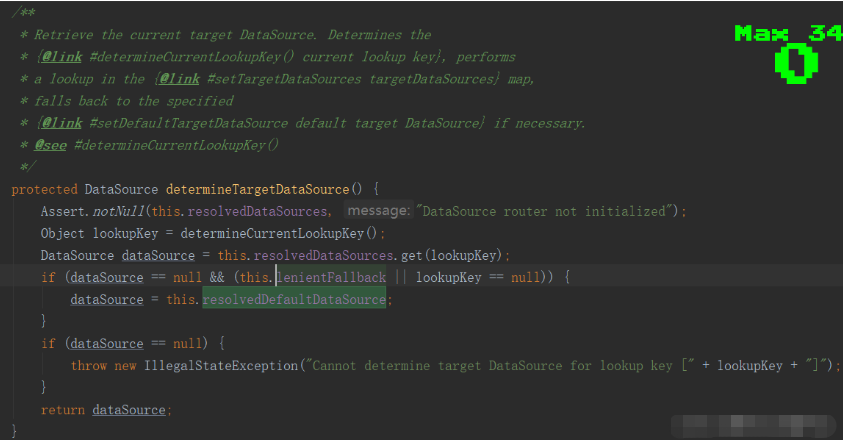Click #setDefaultTargetDataSource Javadoc link
Screen dimensions: 843x440
pyautogui.click(x=189, y=123)
